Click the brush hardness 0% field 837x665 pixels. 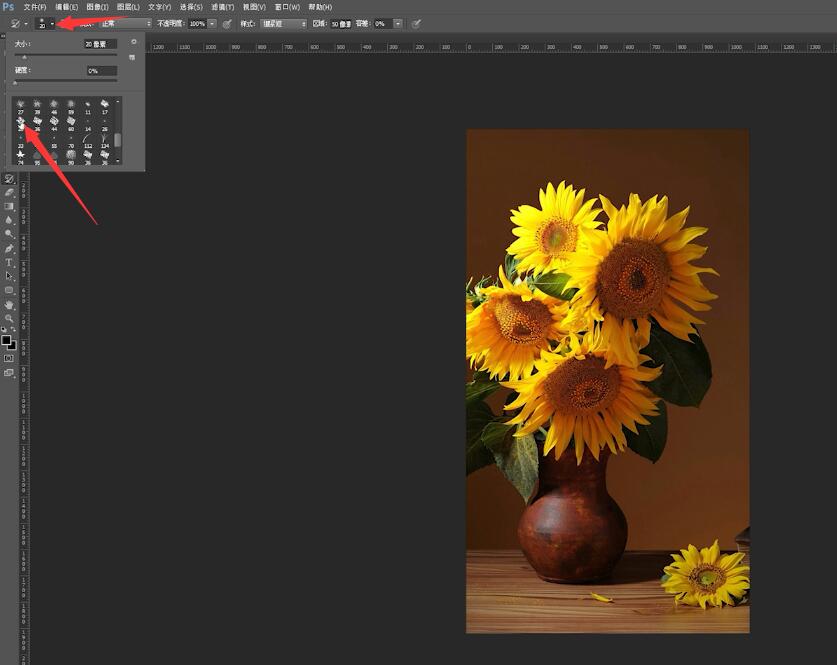tap(102, 71)
